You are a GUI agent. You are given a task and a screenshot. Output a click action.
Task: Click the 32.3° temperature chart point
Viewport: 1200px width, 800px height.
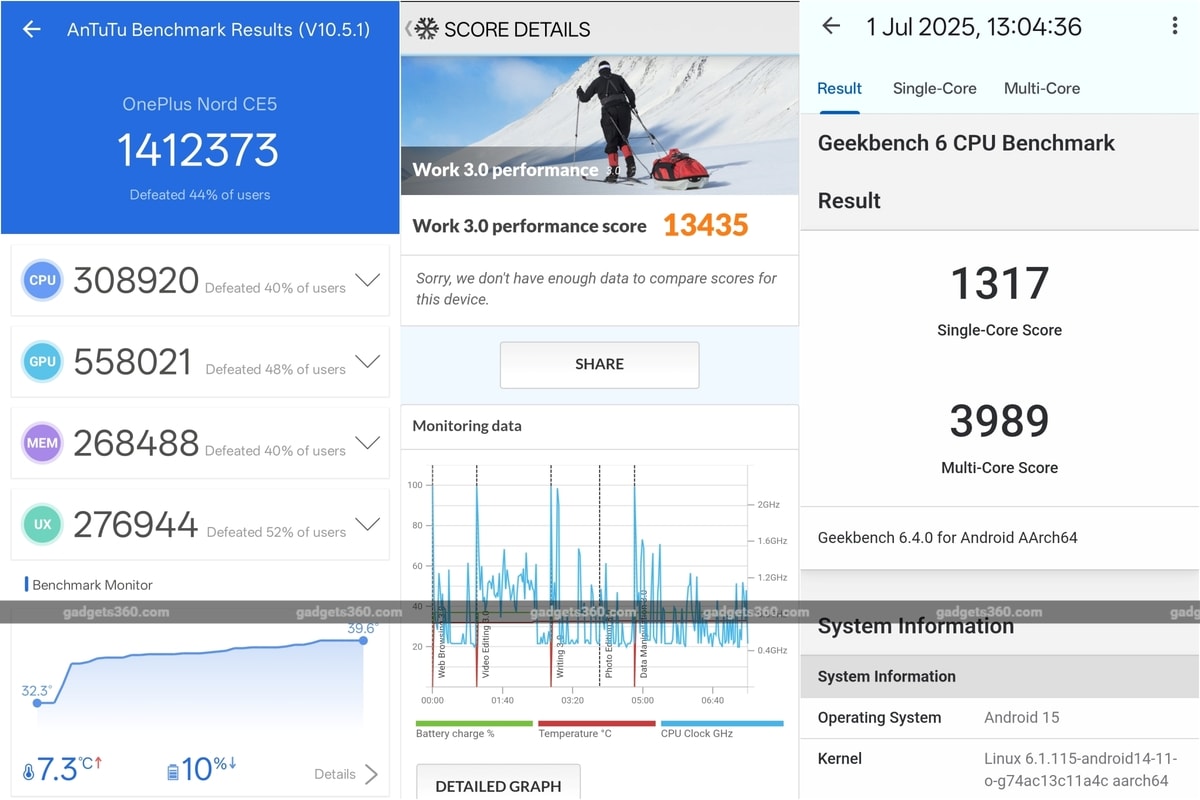pos(37,703)
